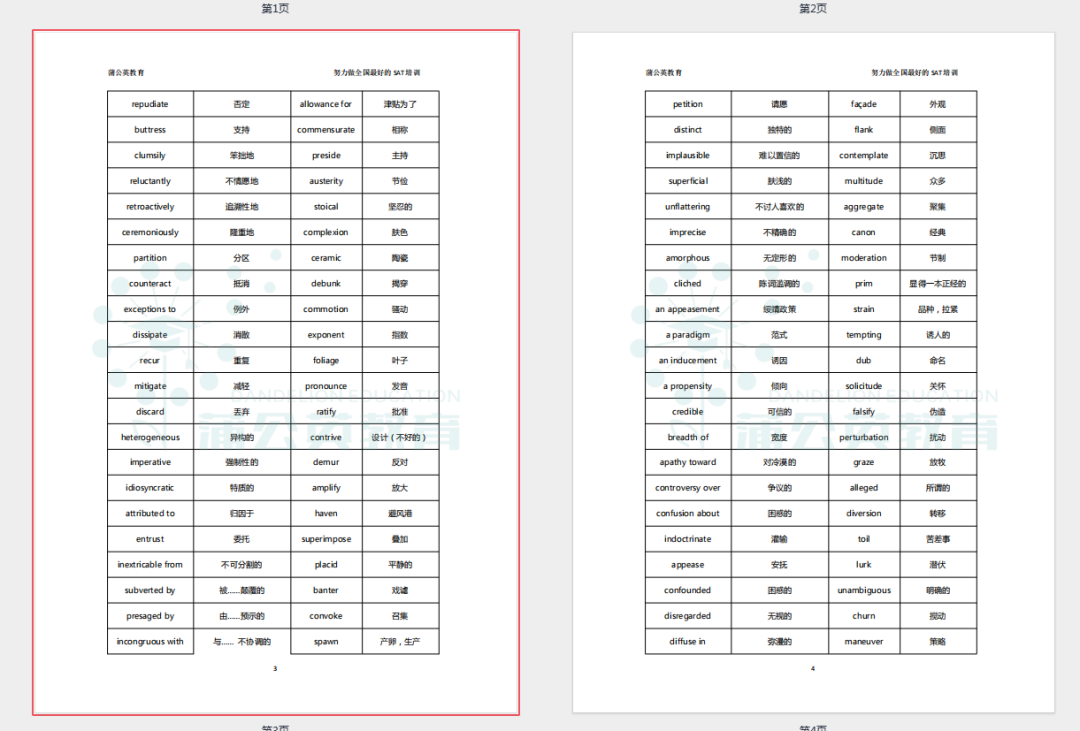This screenshot has height=731, width=1080.
Task: Click the partially visible 第3页 label
Action: coord(275,726)
